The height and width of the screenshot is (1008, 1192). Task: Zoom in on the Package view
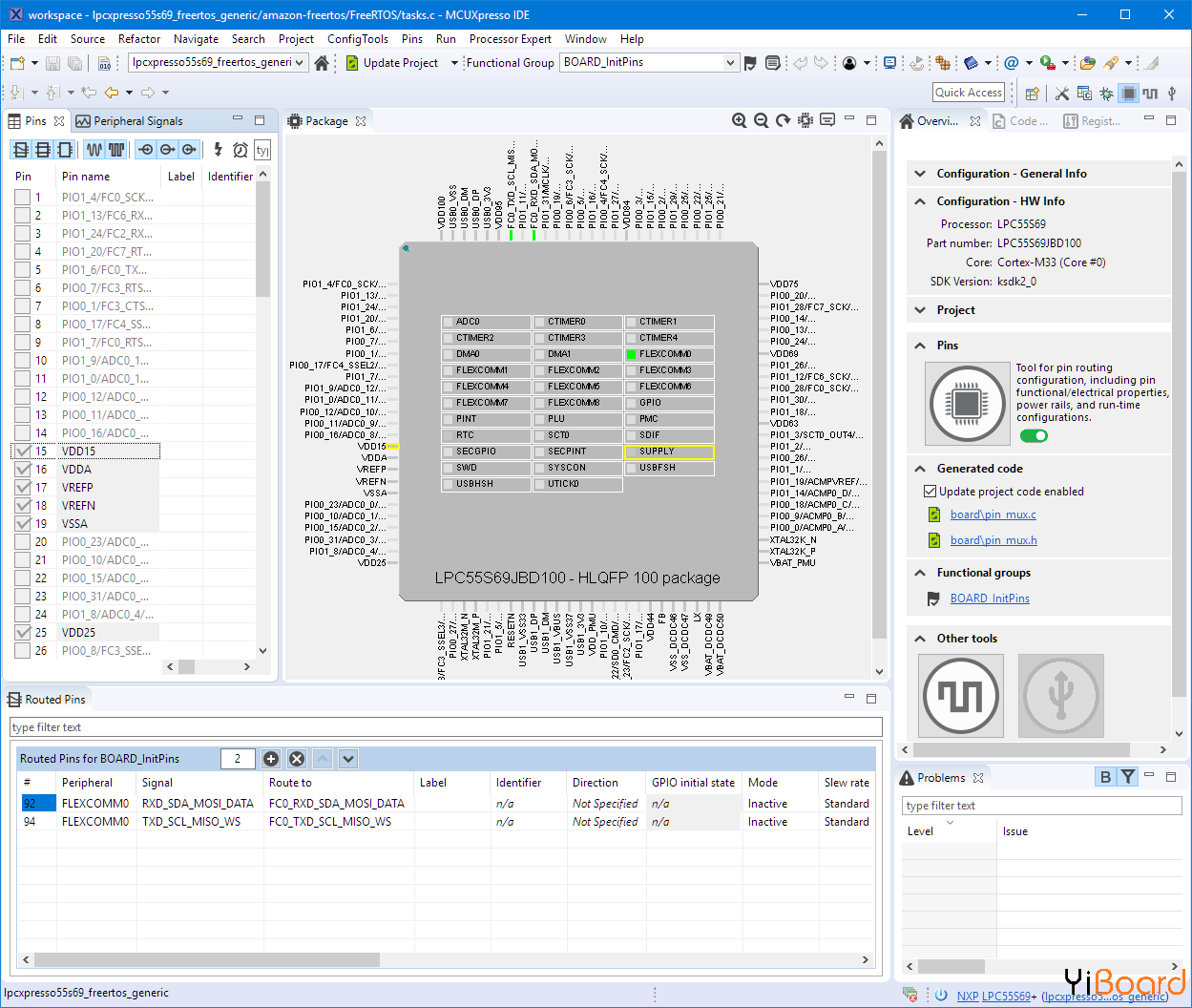[x=739, y=120]
